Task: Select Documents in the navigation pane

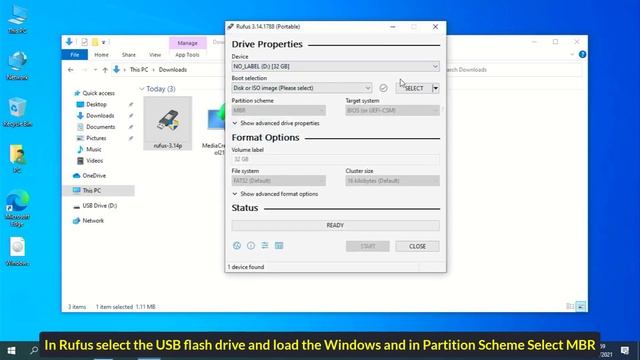Action: [100, 127]
